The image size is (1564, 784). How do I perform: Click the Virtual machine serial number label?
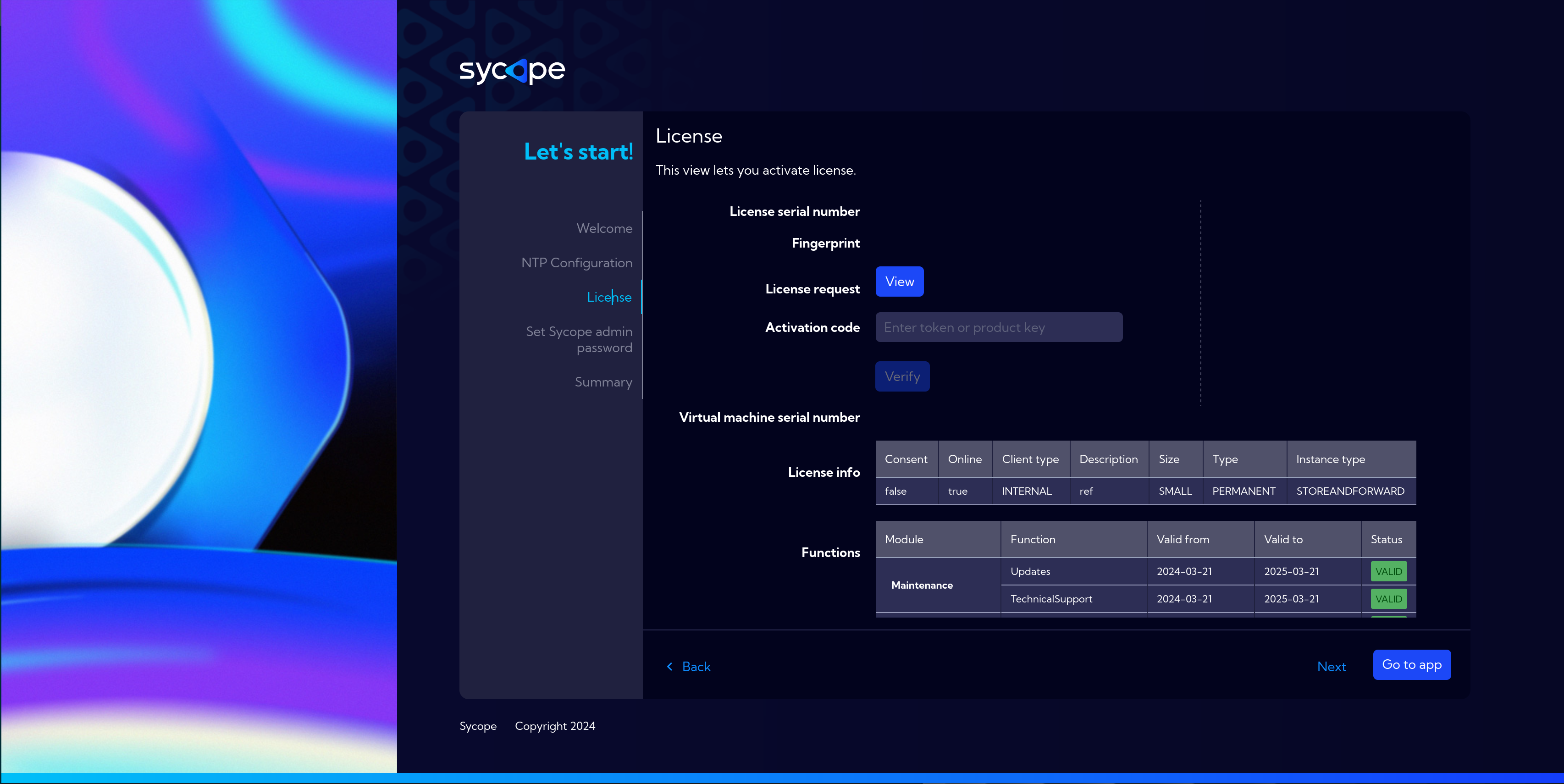click(769, 417)
